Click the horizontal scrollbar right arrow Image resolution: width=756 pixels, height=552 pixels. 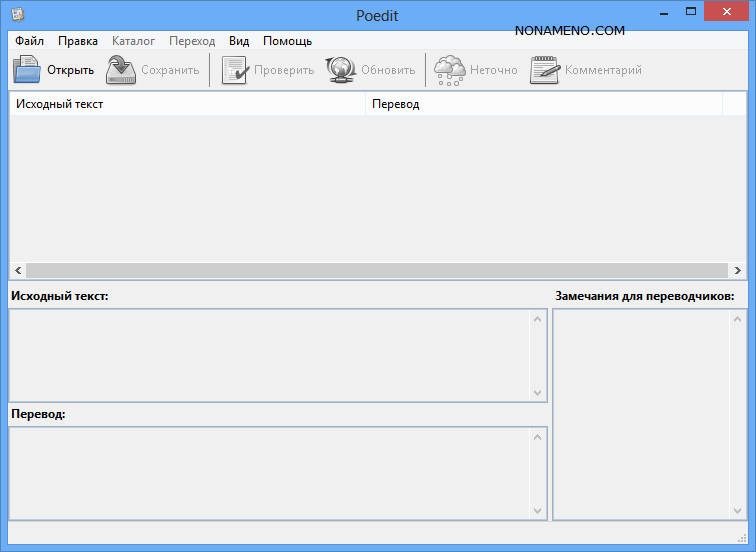click(x=738, y=271)
